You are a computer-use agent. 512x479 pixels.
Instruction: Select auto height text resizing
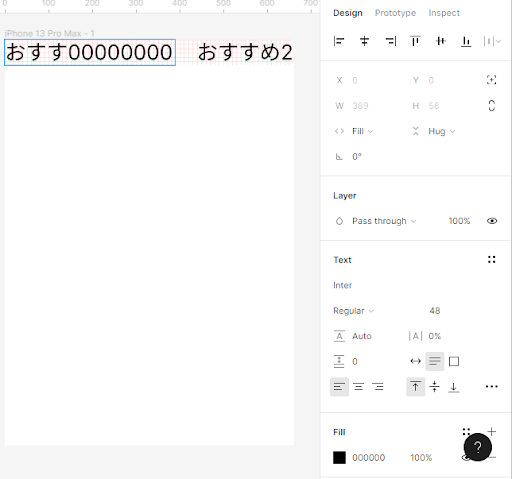coord(435,361)
